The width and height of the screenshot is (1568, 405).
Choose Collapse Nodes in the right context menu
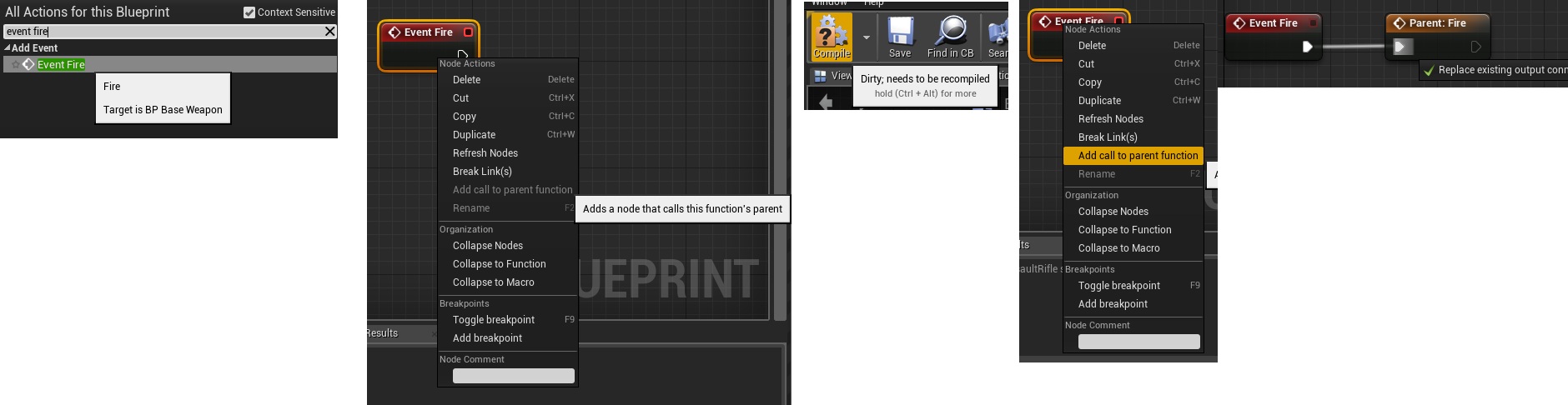[1133, 212]
